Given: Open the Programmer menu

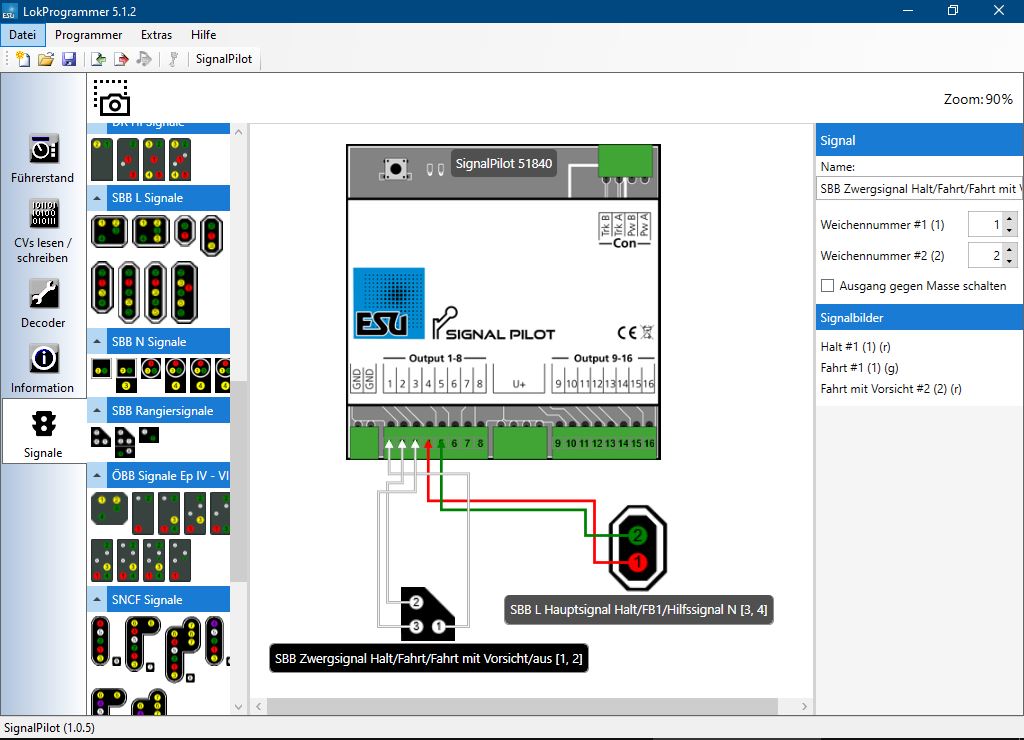Looking at the screenshot, I should (x=88, y=35).
